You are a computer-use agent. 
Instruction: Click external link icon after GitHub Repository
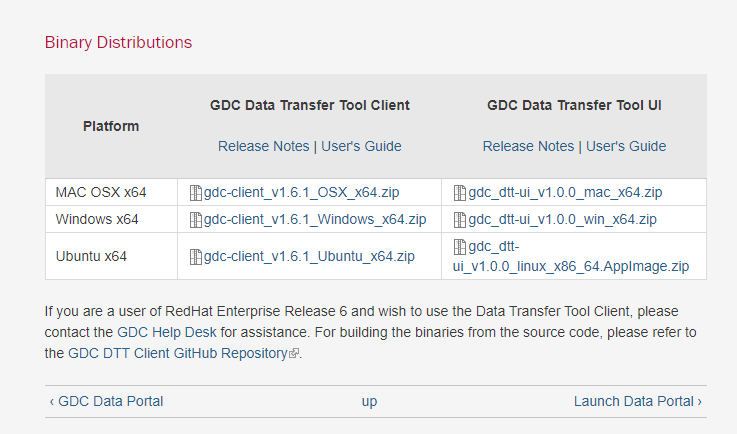pyautogui.click(x=294, y=354)
